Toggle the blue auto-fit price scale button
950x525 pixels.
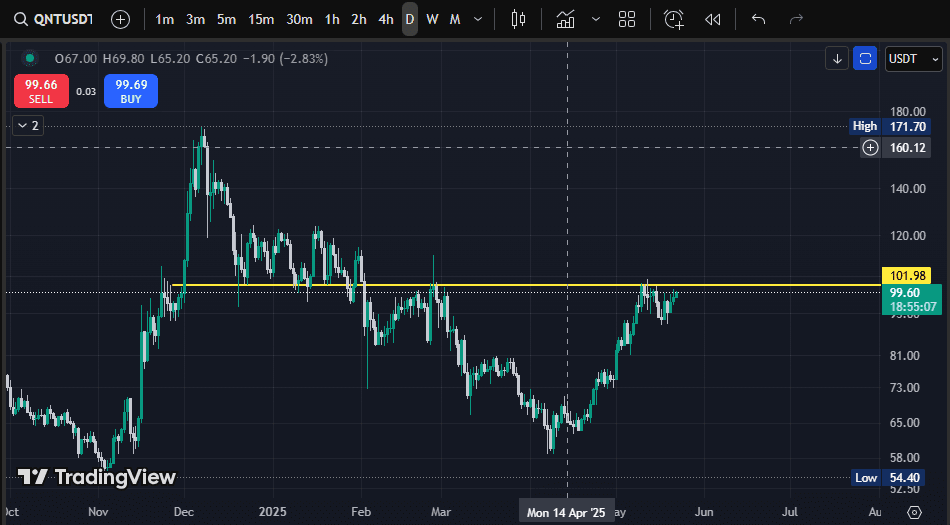[866, 59]
